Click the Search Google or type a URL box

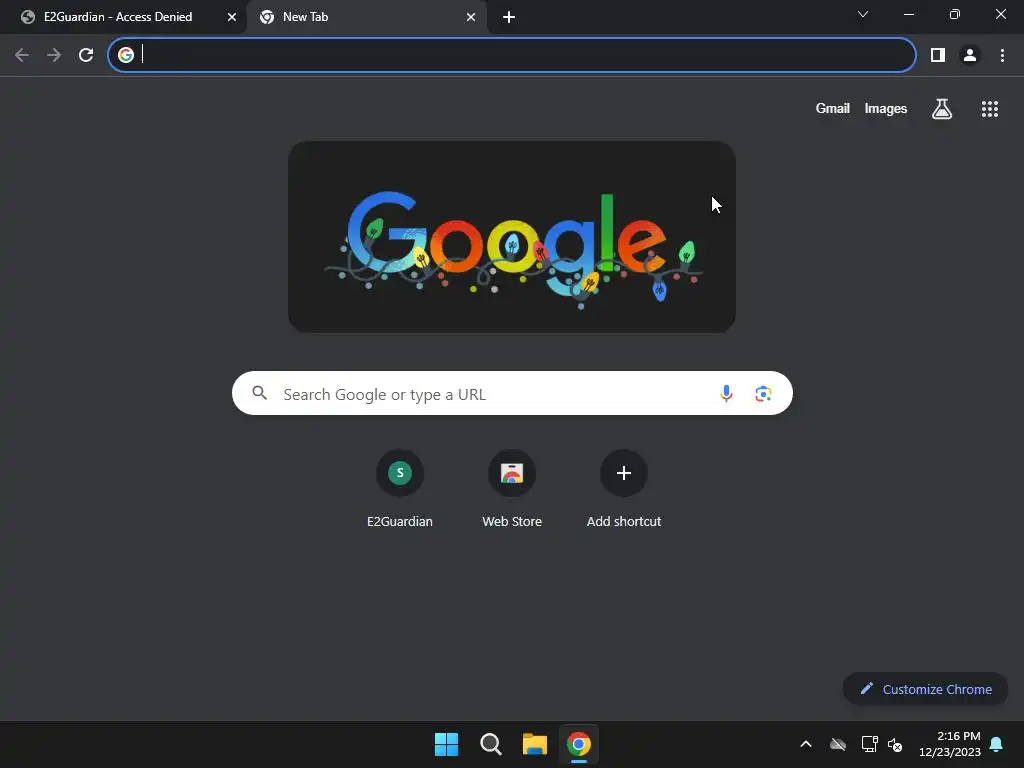coord(512,393)
